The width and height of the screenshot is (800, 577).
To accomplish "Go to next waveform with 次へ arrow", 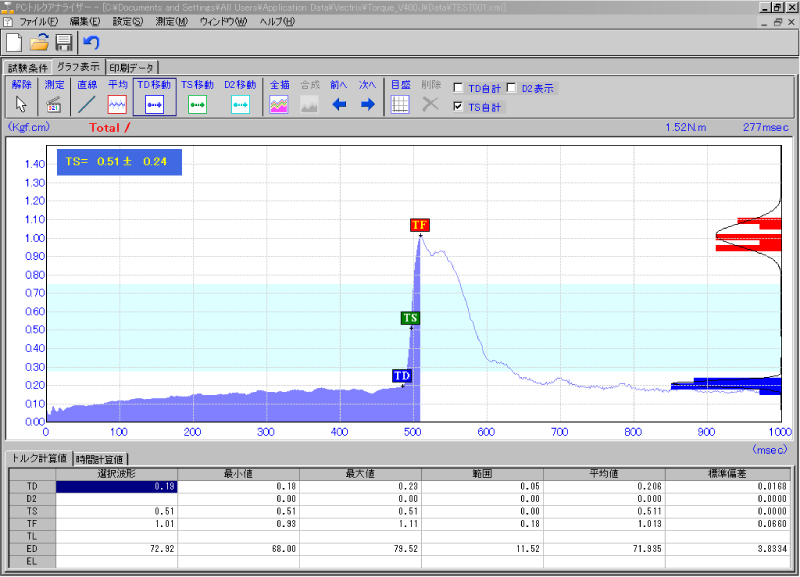I will pos(367,103).
